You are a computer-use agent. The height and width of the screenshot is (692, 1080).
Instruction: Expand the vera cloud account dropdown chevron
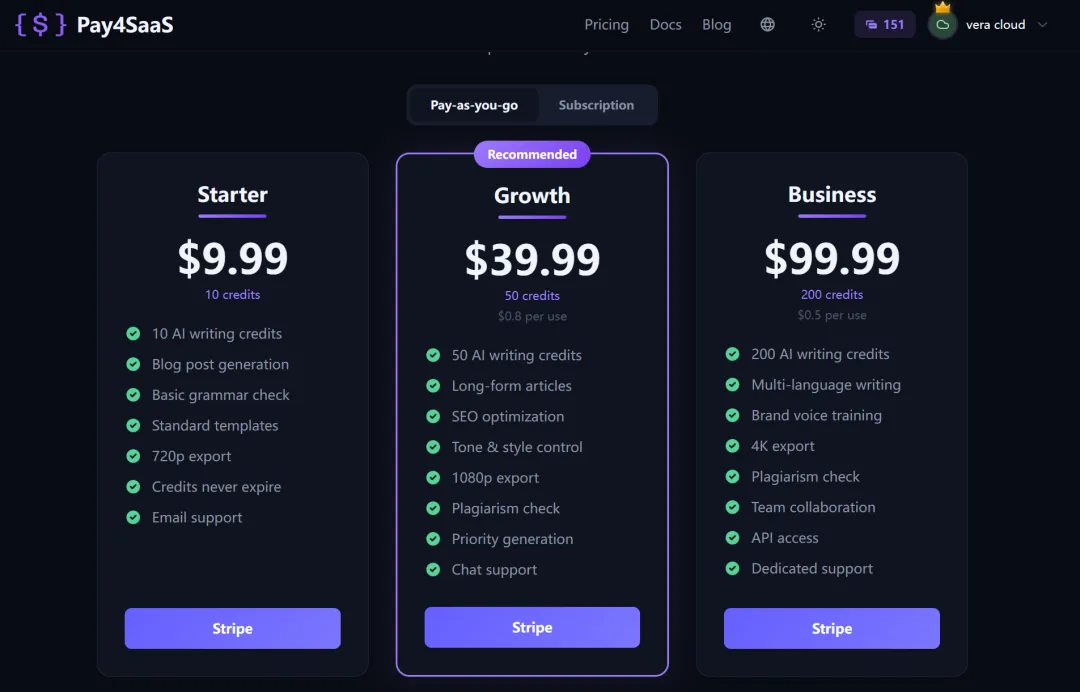click(x=1043, y=25)
